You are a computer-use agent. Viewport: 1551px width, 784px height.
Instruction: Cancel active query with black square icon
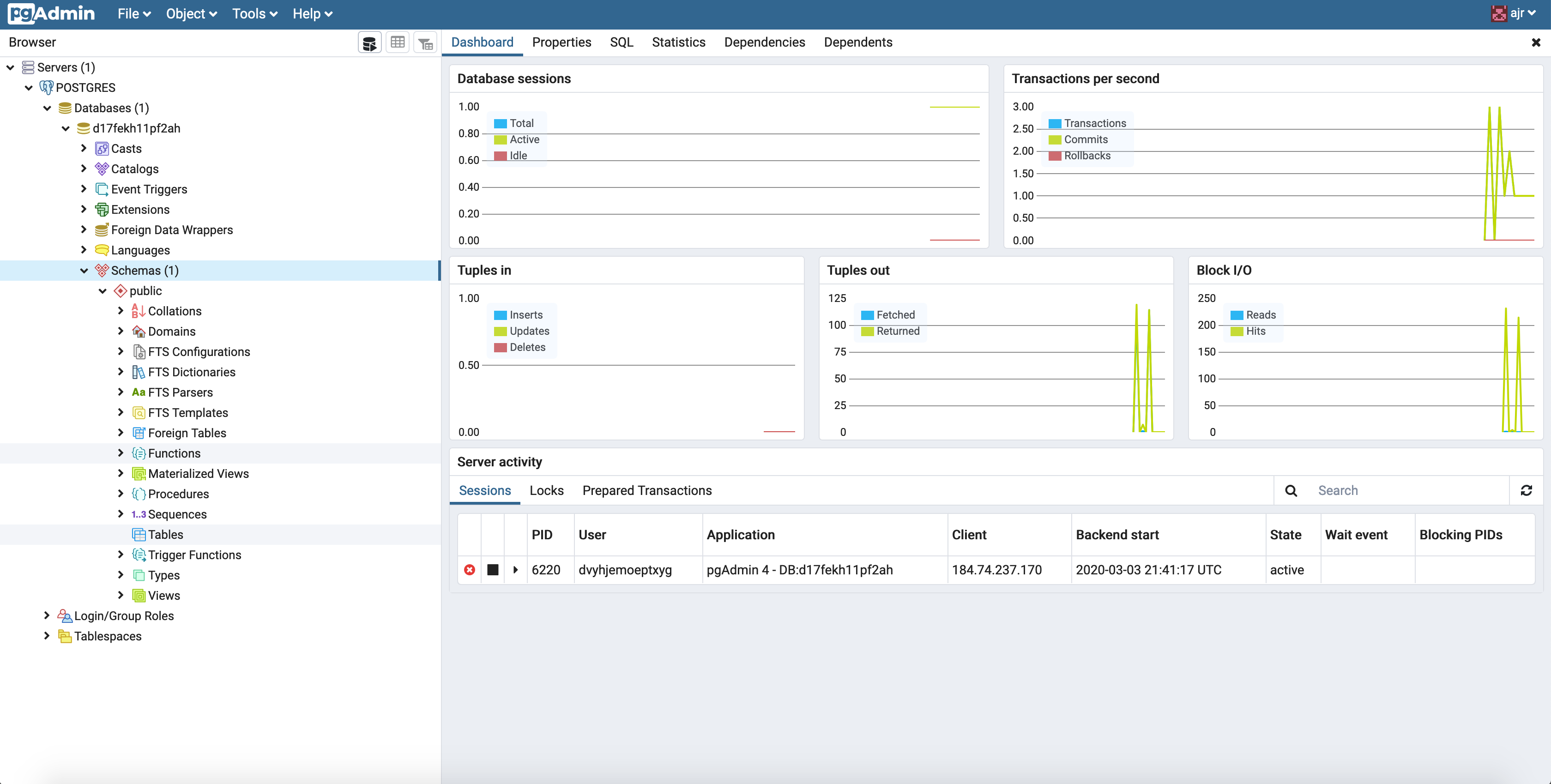[x=493, y=570]
